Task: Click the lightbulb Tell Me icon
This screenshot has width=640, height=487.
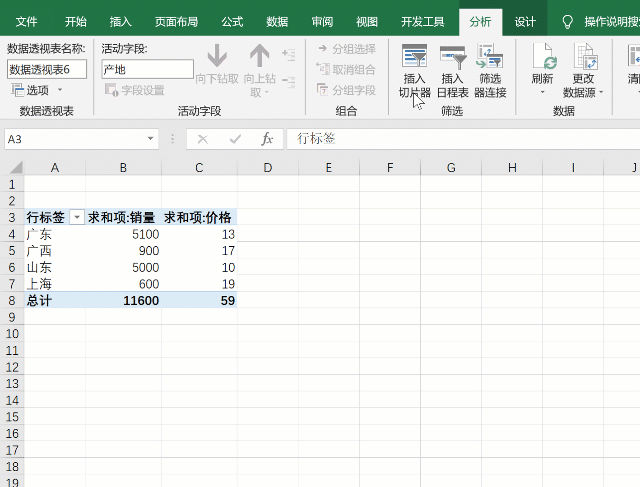Action: 567,22
